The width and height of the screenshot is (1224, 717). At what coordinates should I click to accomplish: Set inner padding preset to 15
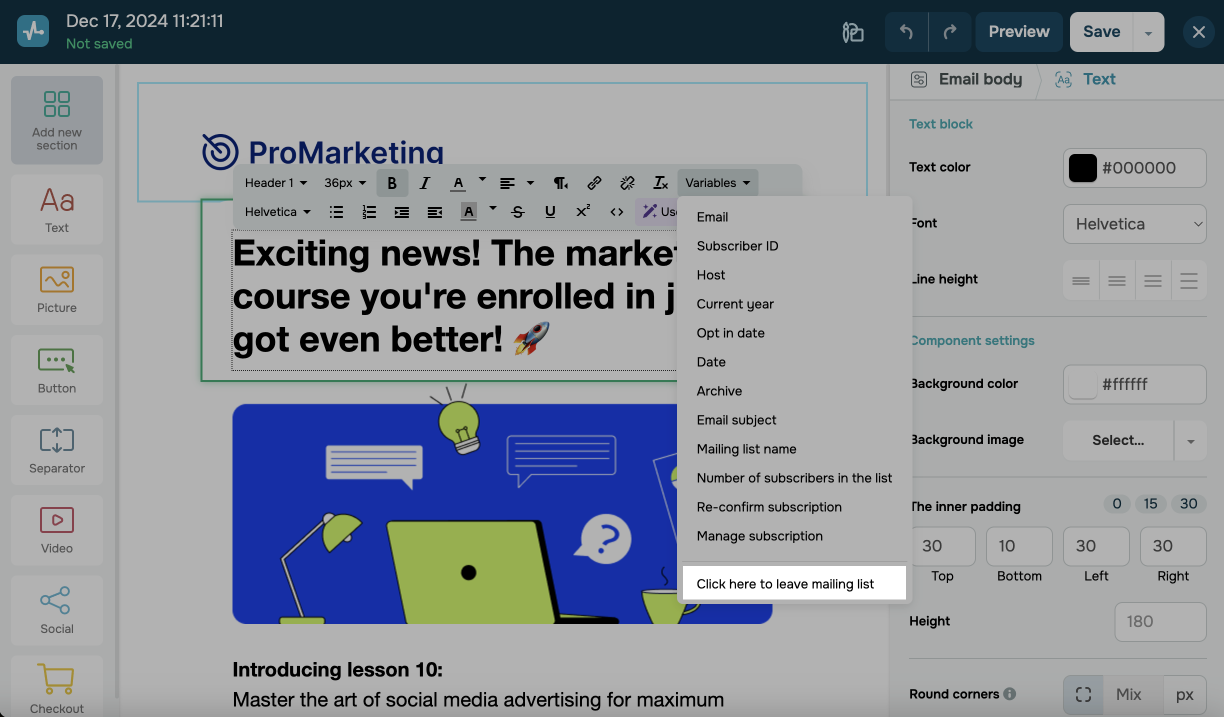click(x=1151, y=504)
